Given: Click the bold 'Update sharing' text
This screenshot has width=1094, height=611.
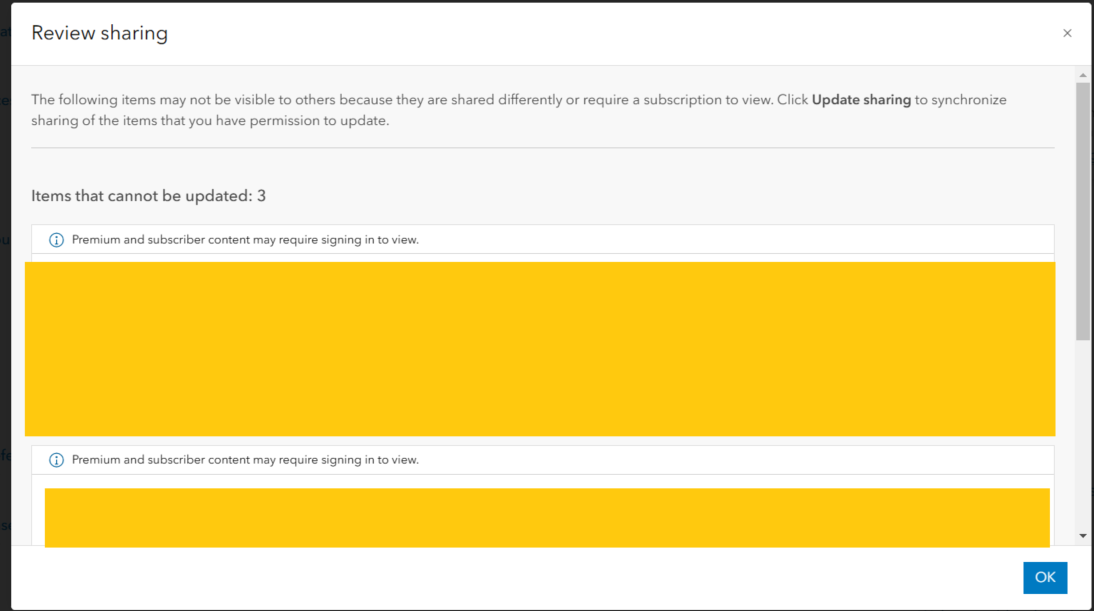Looking at the screenshot, I should (861, 100).
